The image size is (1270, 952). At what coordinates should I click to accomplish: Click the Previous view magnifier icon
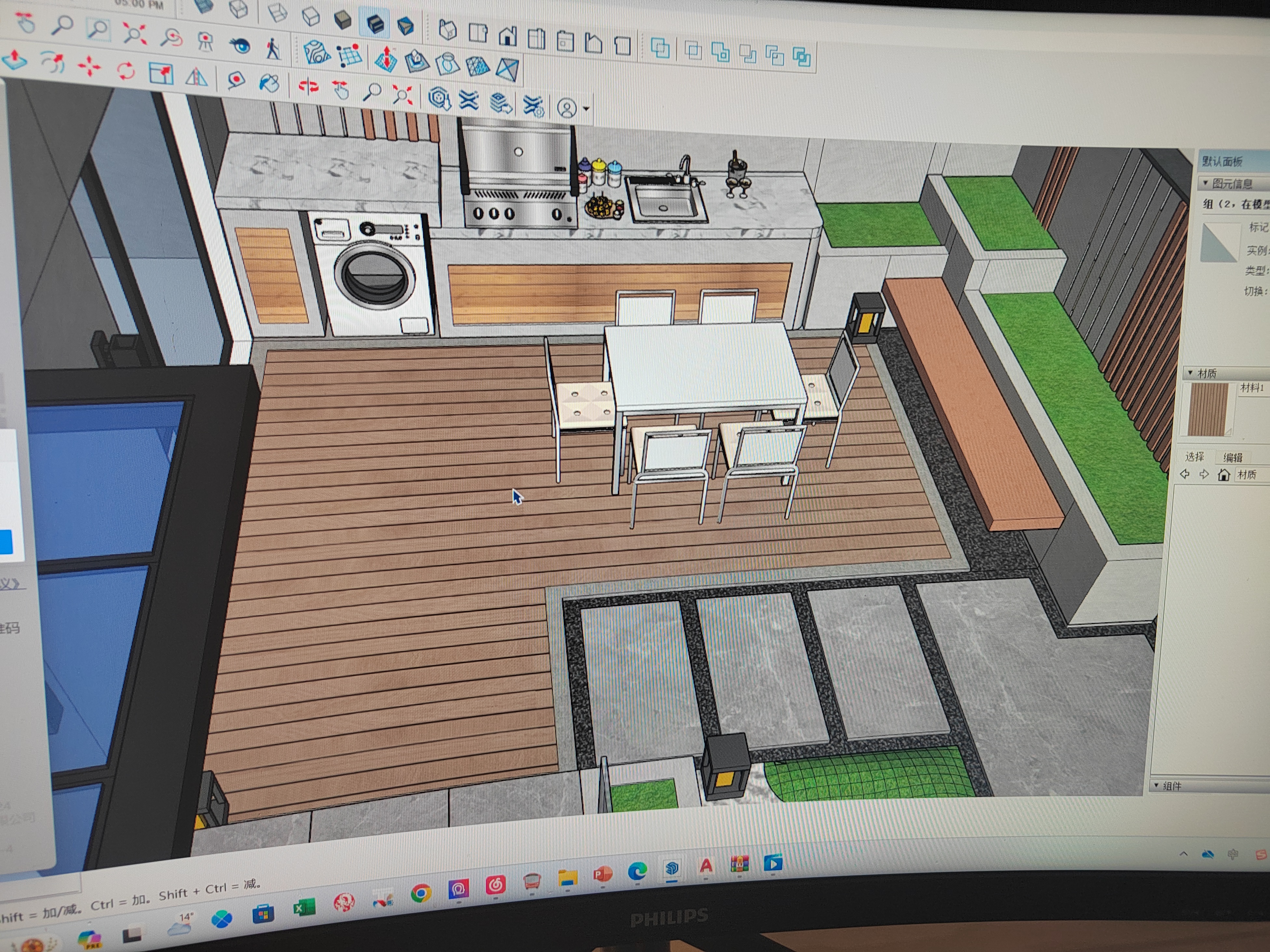171,38
